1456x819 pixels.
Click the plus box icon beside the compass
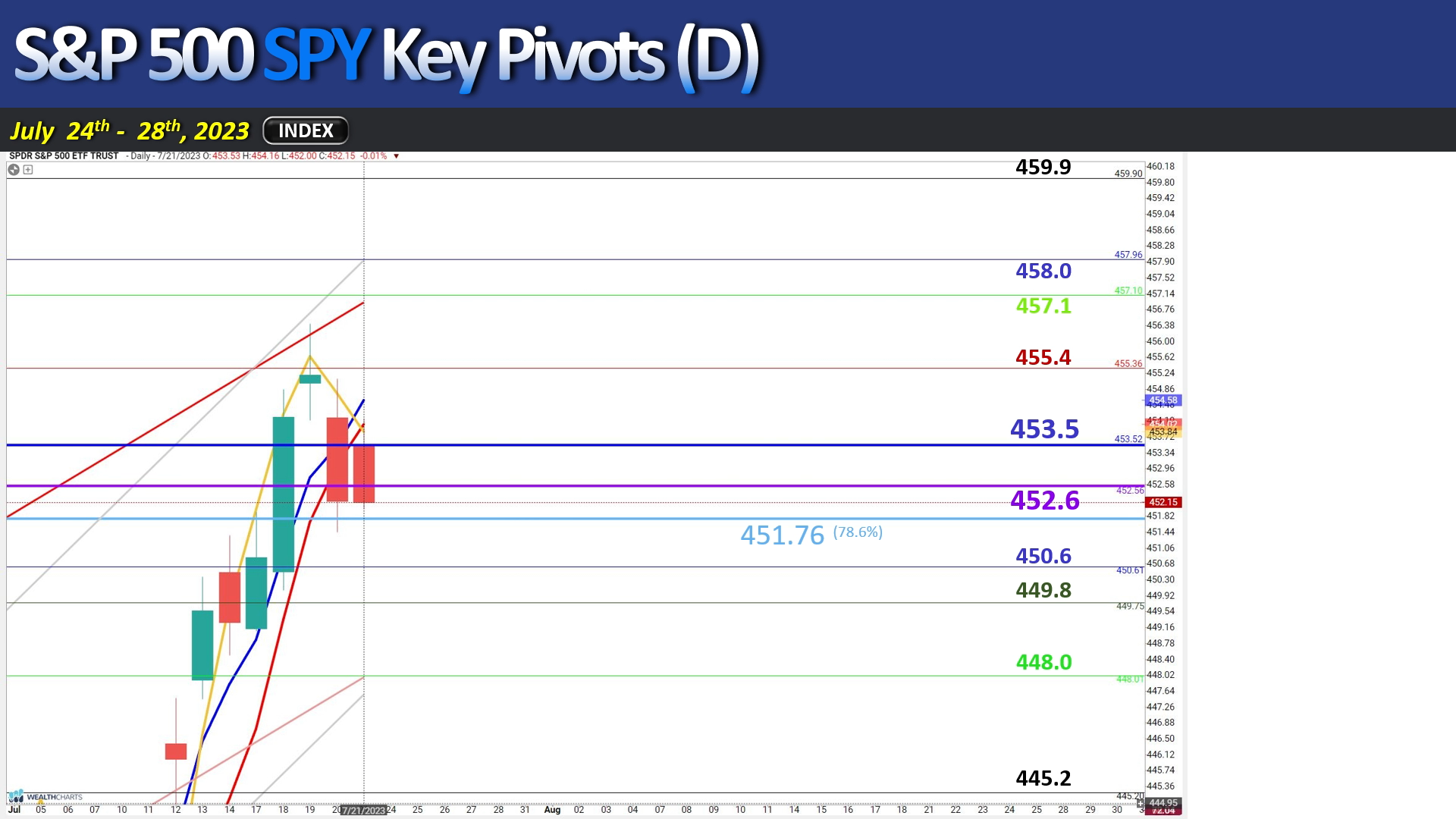(x=28, y=170)
